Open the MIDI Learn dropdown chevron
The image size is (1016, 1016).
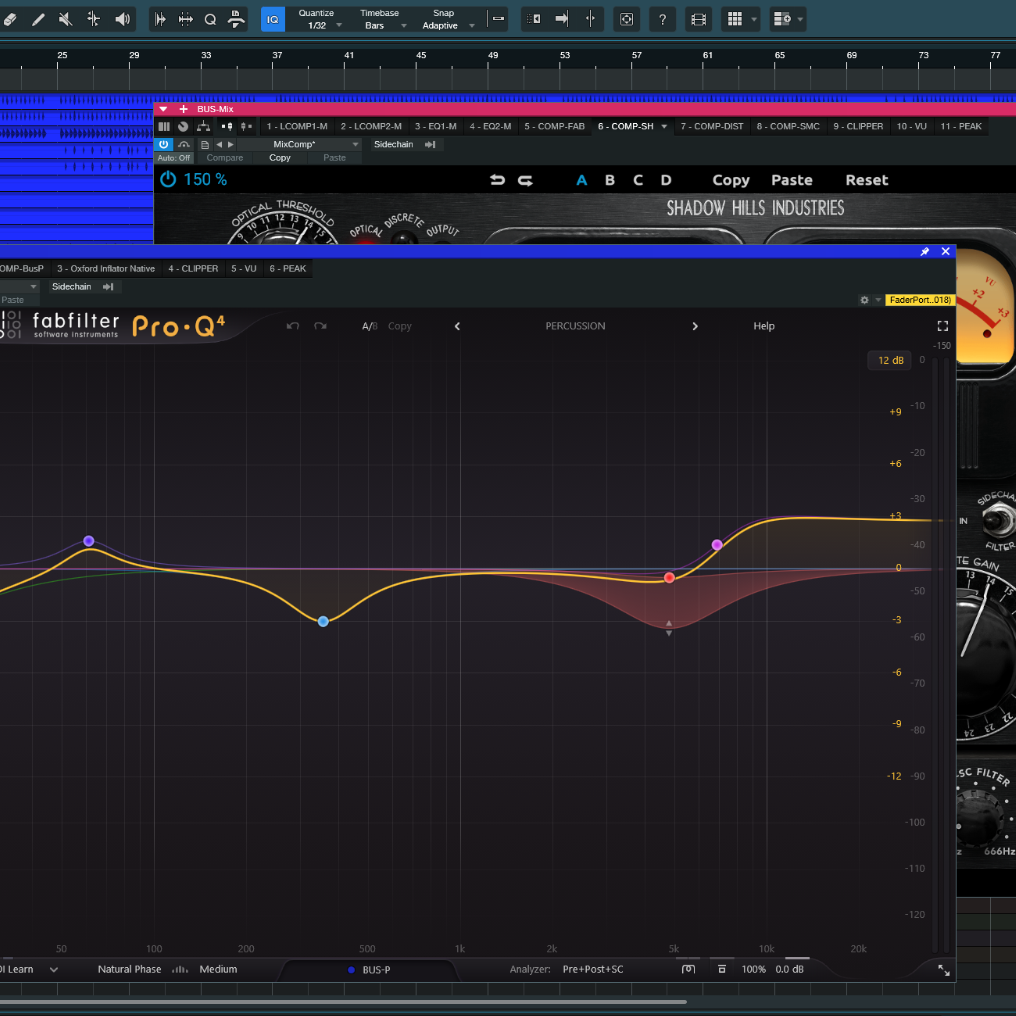pyautogui.click(x=54, y=969)
